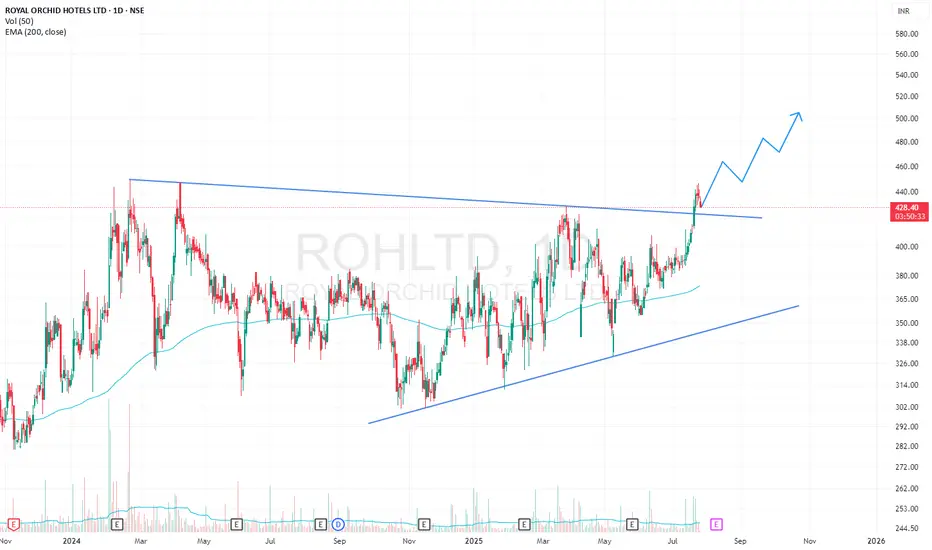Click the 400.00 price axis label
The image size is (932, 550).
pos(907,247)
